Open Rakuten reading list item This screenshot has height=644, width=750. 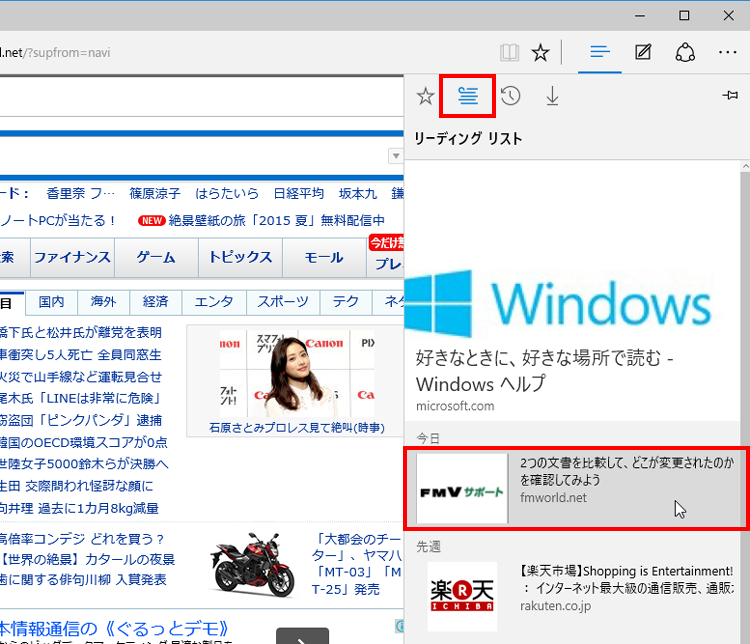pos(576,596)
